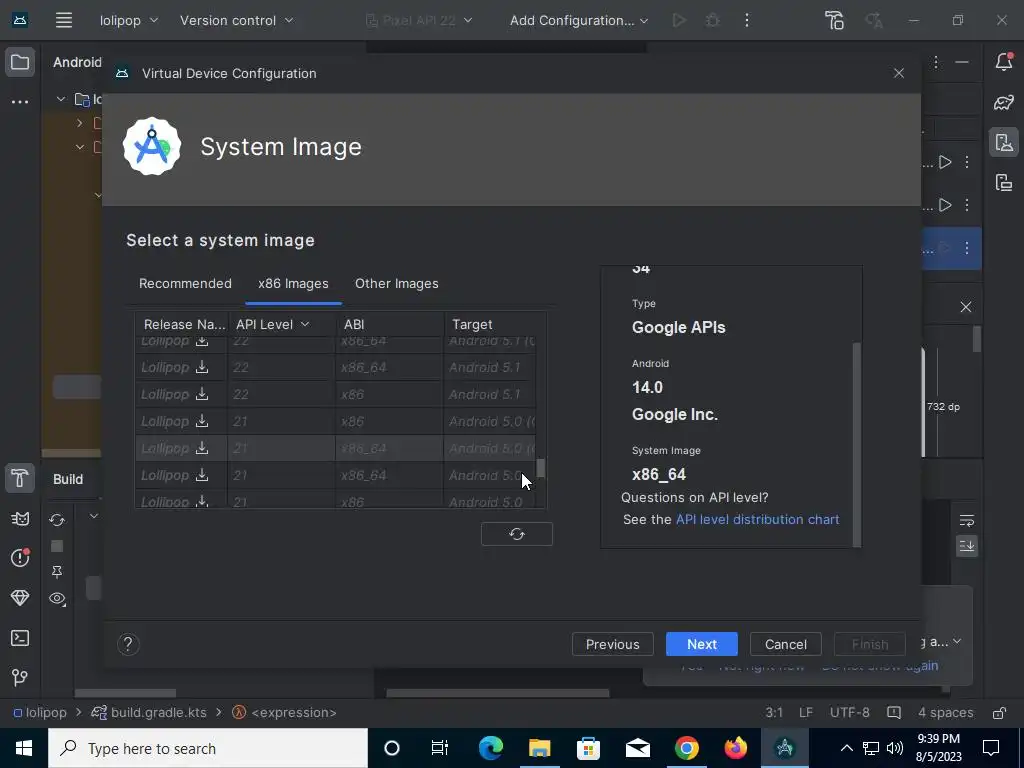Open the API level distribution chart link

coord(757,520)
